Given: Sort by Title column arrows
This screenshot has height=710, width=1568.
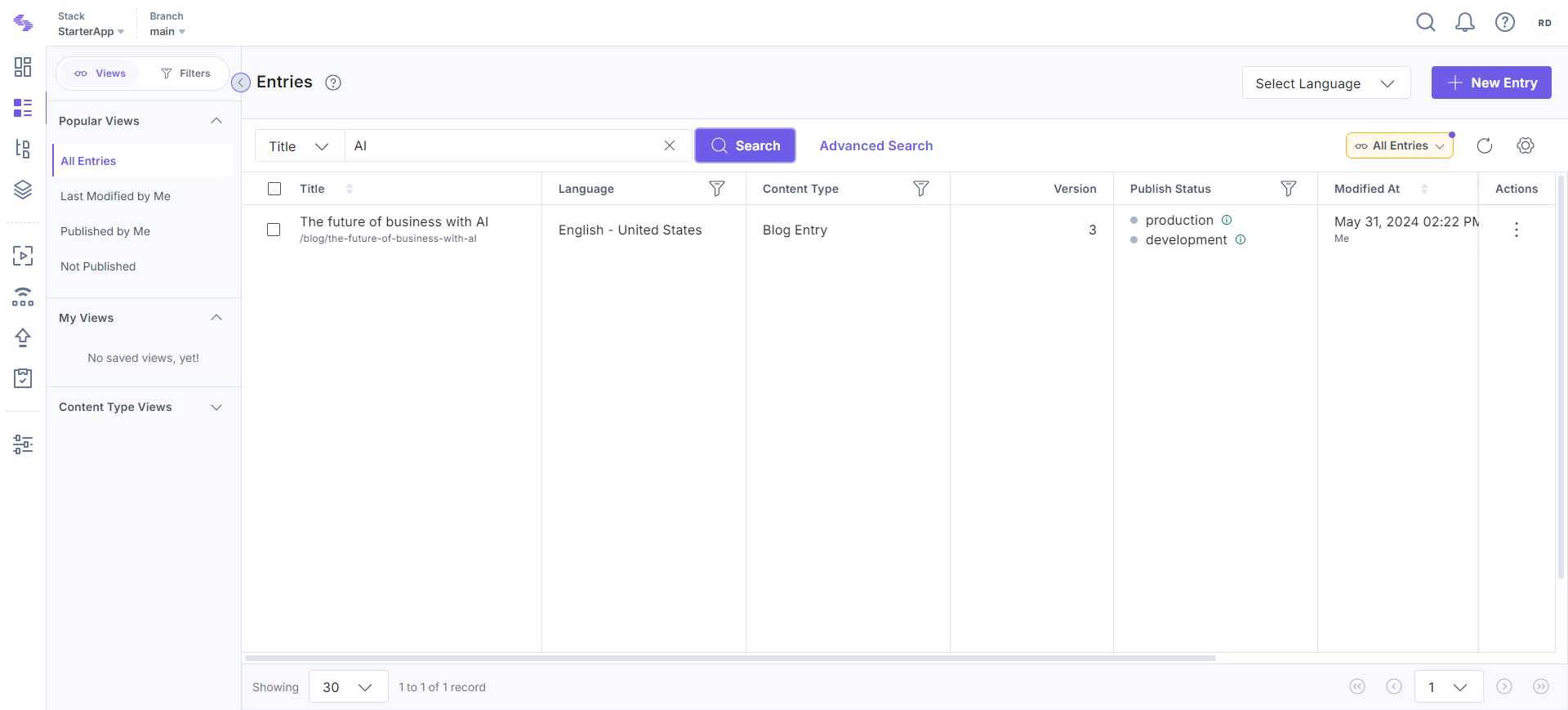Looking at the screenshot, I should [350, 189].
